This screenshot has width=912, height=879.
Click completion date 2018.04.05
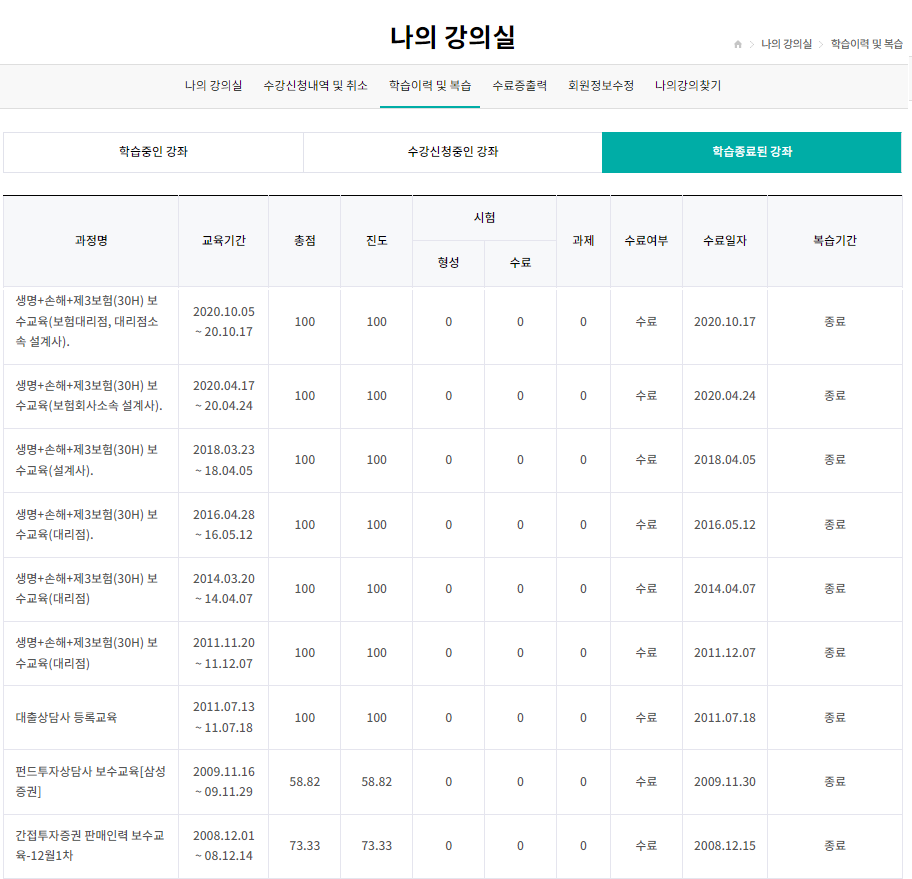tap(725, 460)
